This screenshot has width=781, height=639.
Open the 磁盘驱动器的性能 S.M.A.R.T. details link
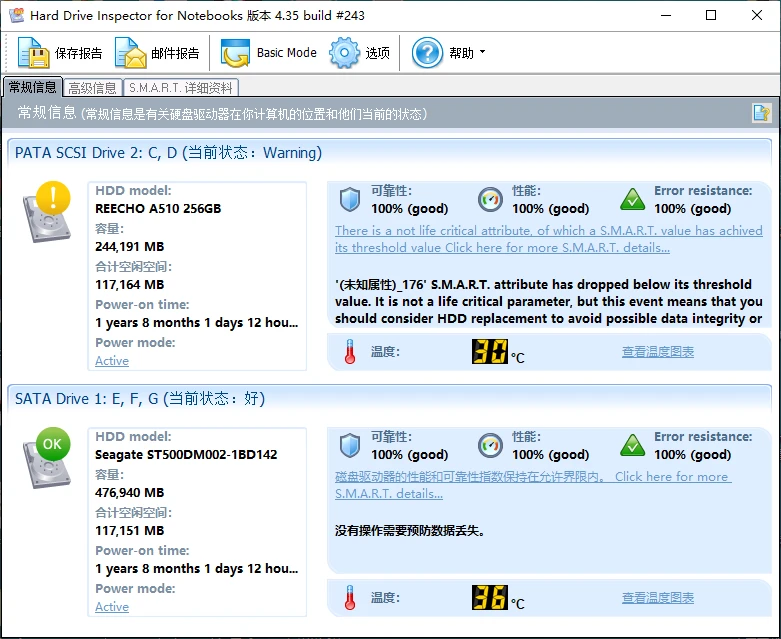point(533,485)
